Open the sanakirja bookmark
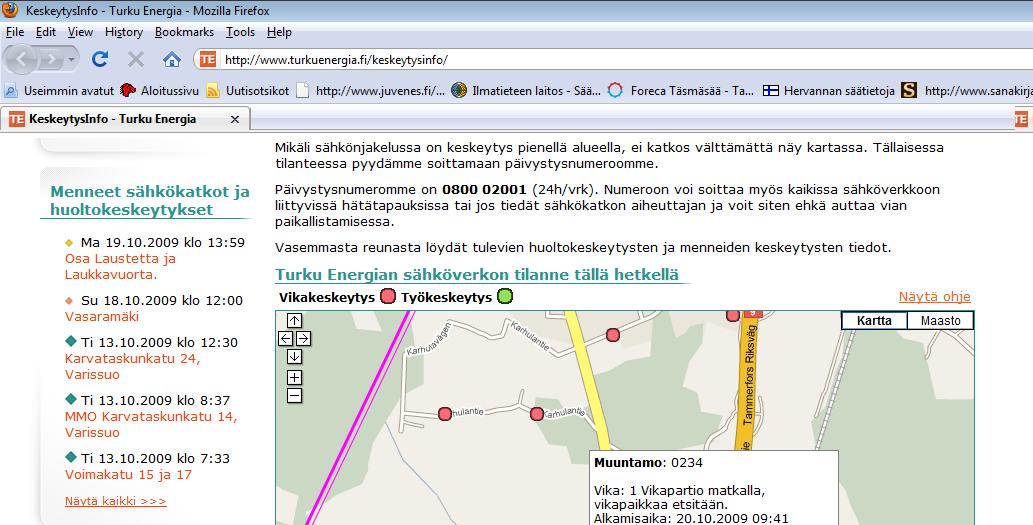1033x525 pixels. (x=967, y=90)
